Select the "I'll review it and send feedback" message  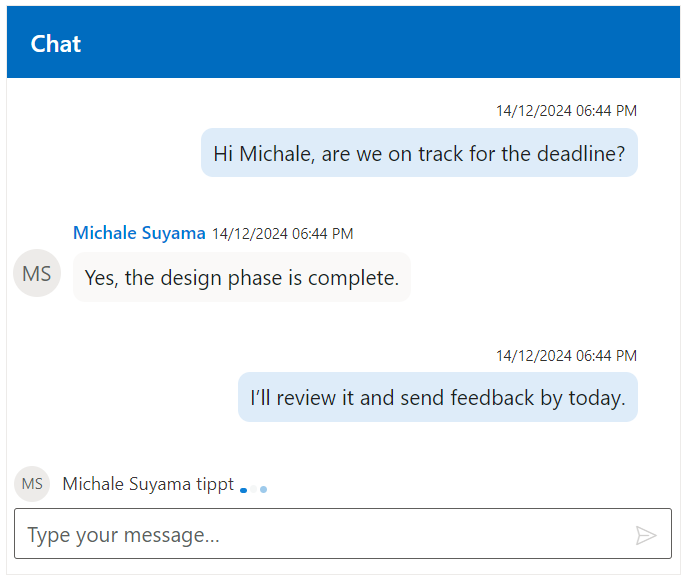437,398
